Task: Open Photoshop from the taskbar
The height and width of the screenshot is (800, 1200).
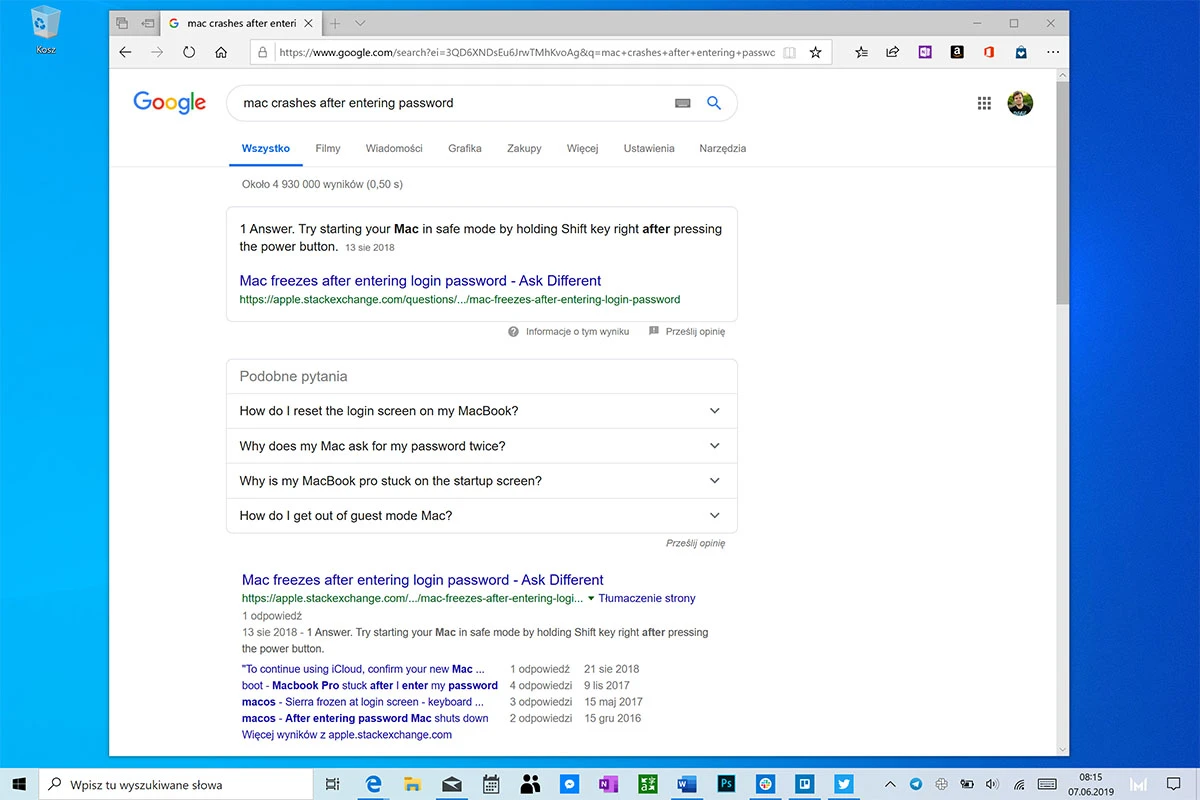Action: (x=727, y=784)
